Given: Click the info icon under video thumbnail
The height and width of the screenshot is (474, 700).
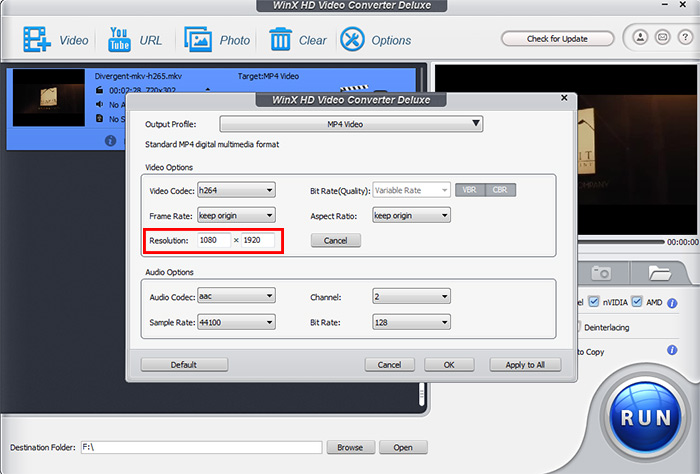Looking at the screenshot, I should point(110,141).
